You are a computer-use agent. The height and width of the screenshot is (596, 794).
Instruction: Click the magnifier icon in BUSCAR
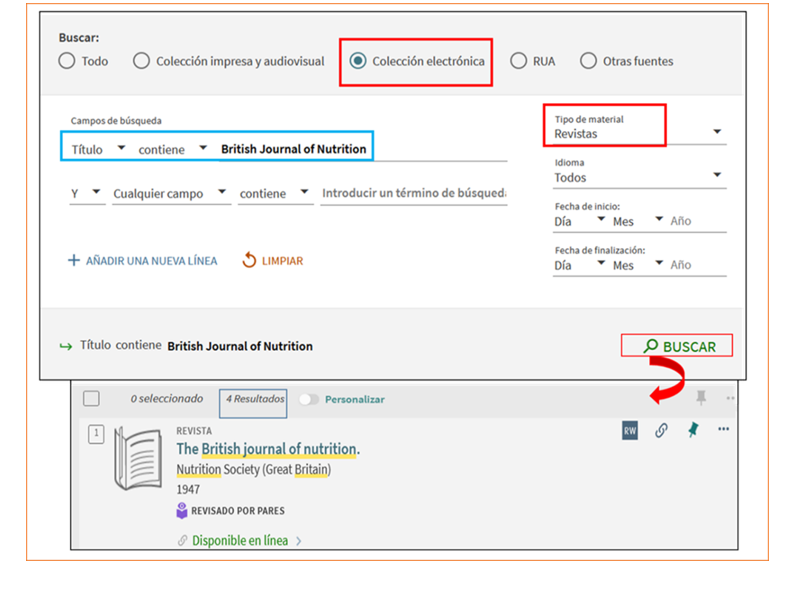(x=651, y=346)
